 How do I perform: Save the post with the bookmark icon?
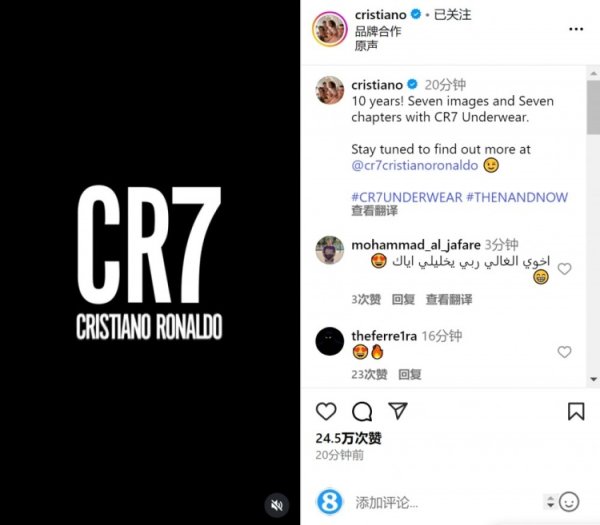576,411
